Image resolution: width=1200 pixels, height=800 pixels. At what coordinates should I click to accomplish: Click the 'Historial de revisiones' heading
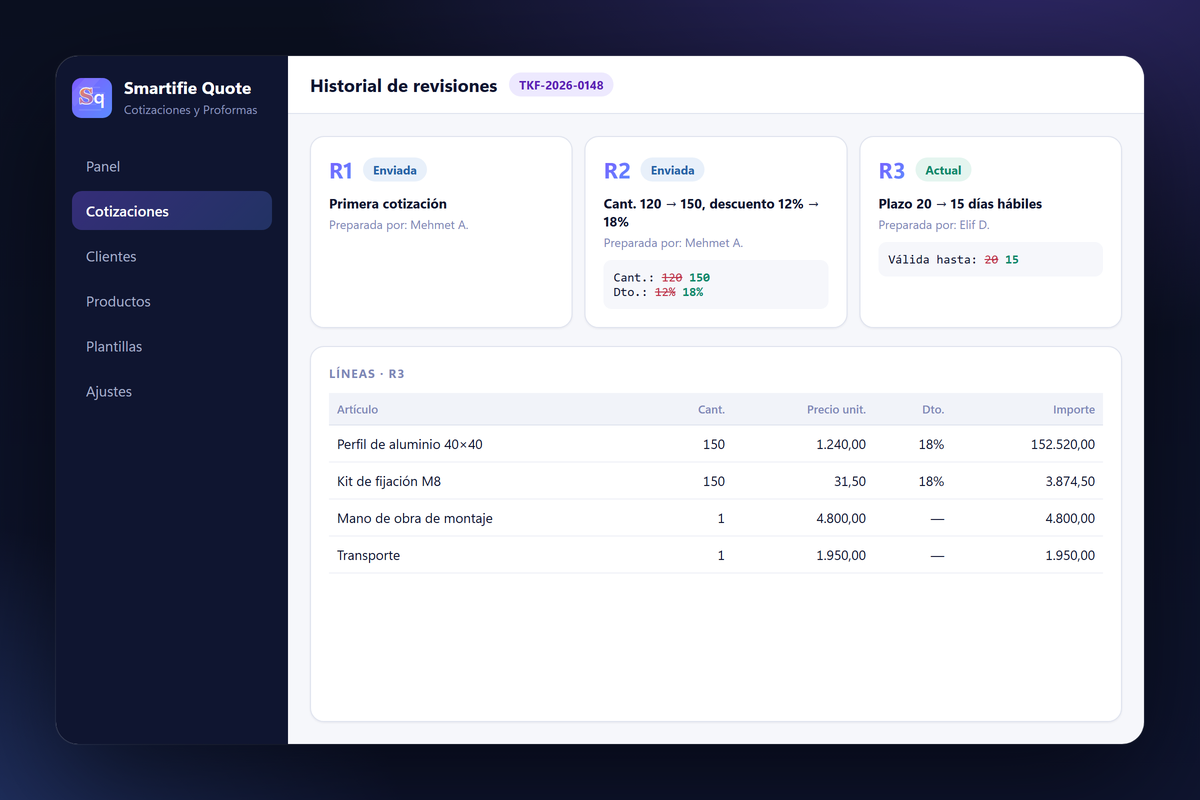click(404, 86)
